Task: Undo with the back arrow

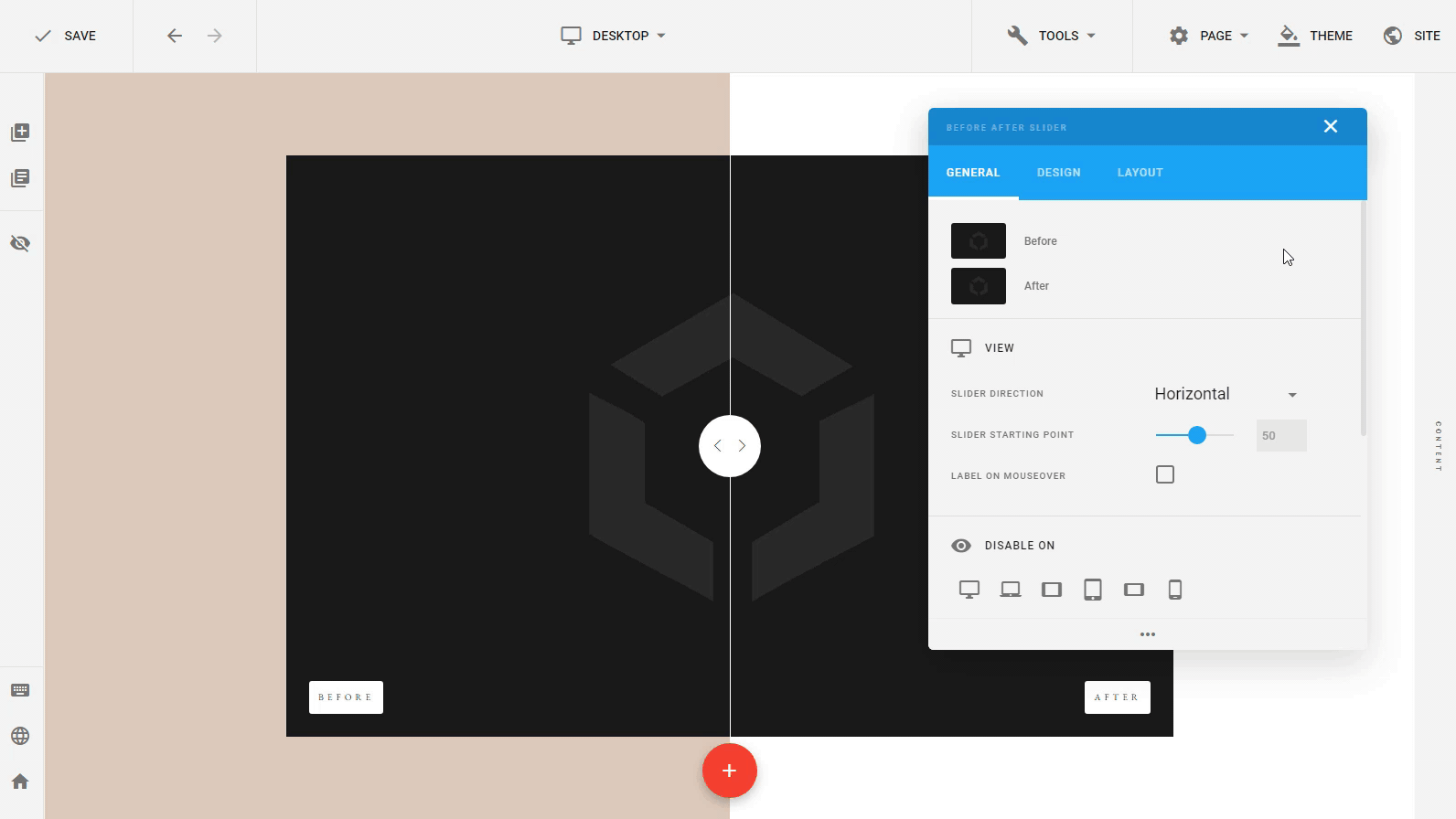Action: coord(175,36)
